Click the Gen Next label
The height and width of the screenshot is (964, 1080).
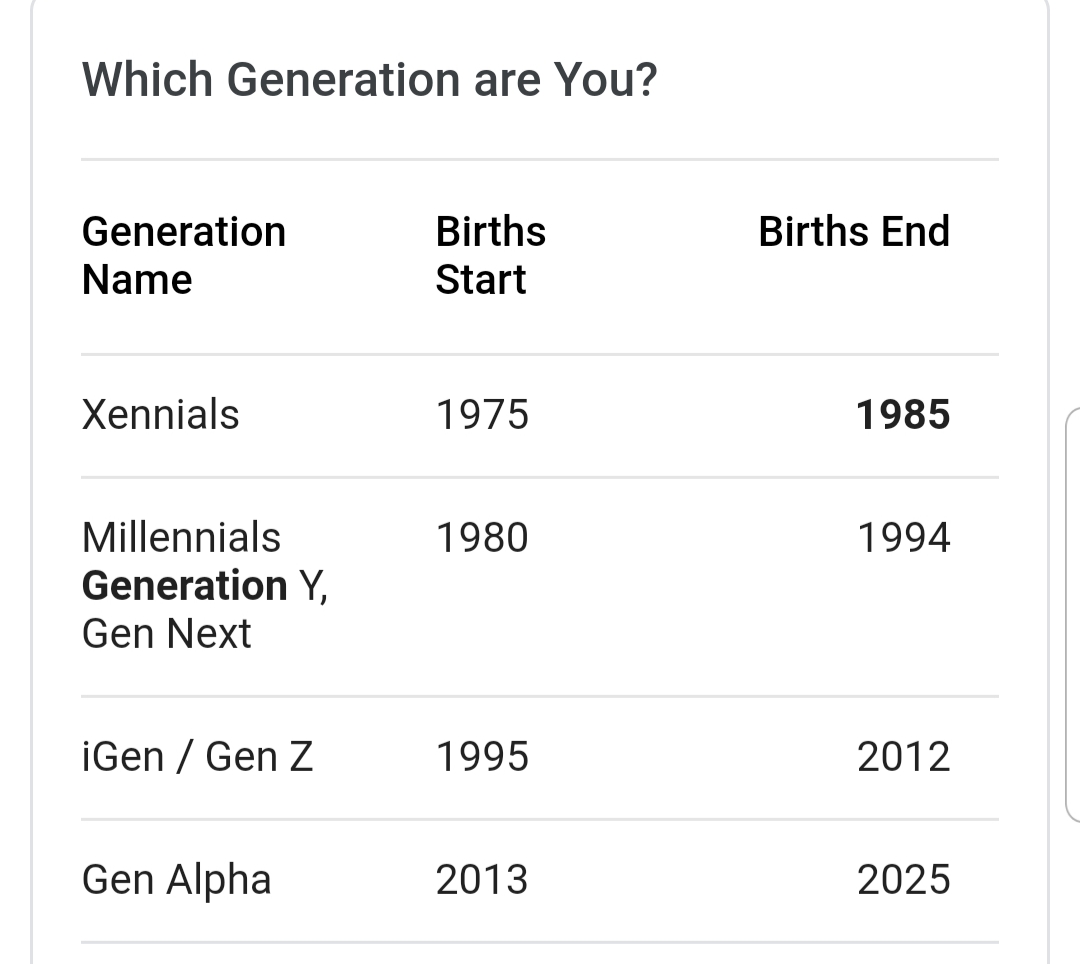pyautogui.click(x=167, y=633)
